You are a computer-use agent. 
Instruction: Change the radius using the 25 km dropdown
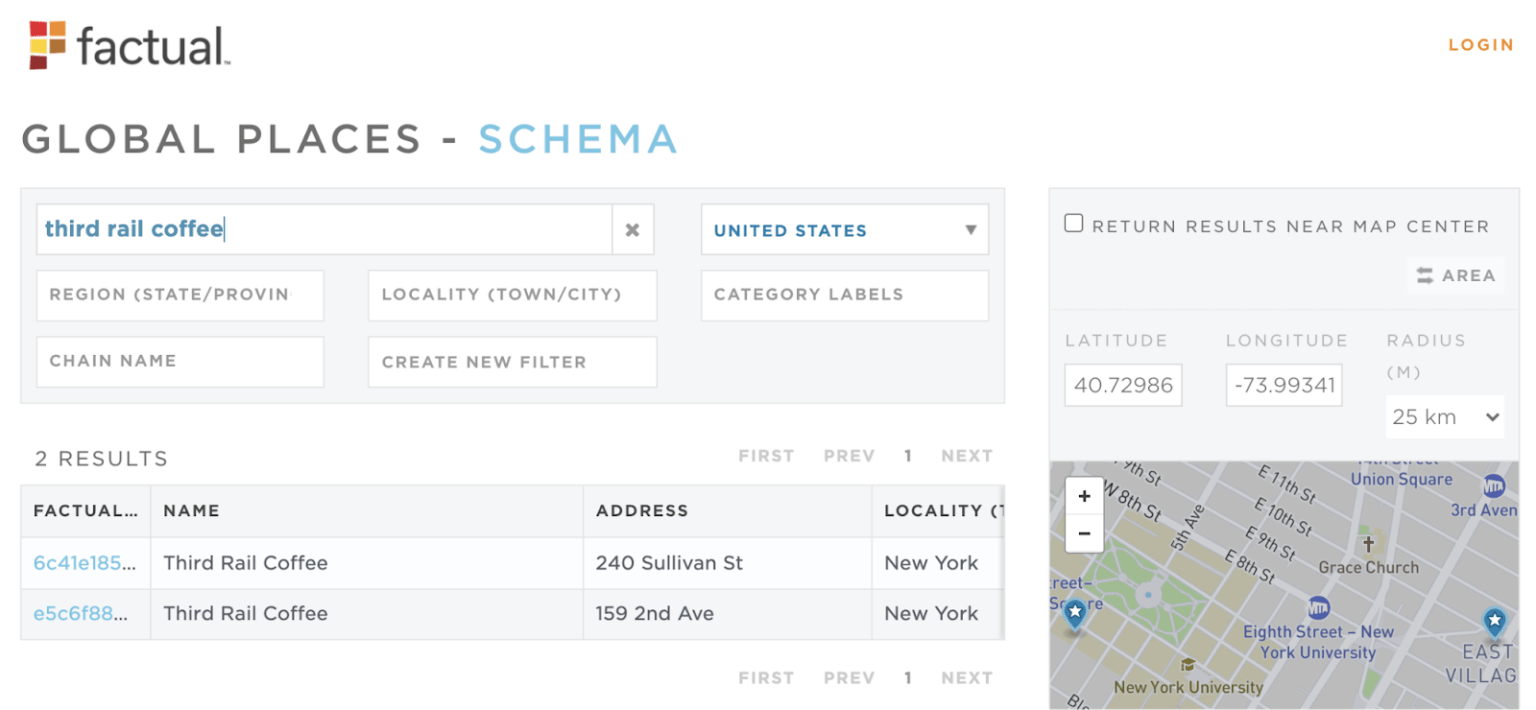[x=1444, y=416]
